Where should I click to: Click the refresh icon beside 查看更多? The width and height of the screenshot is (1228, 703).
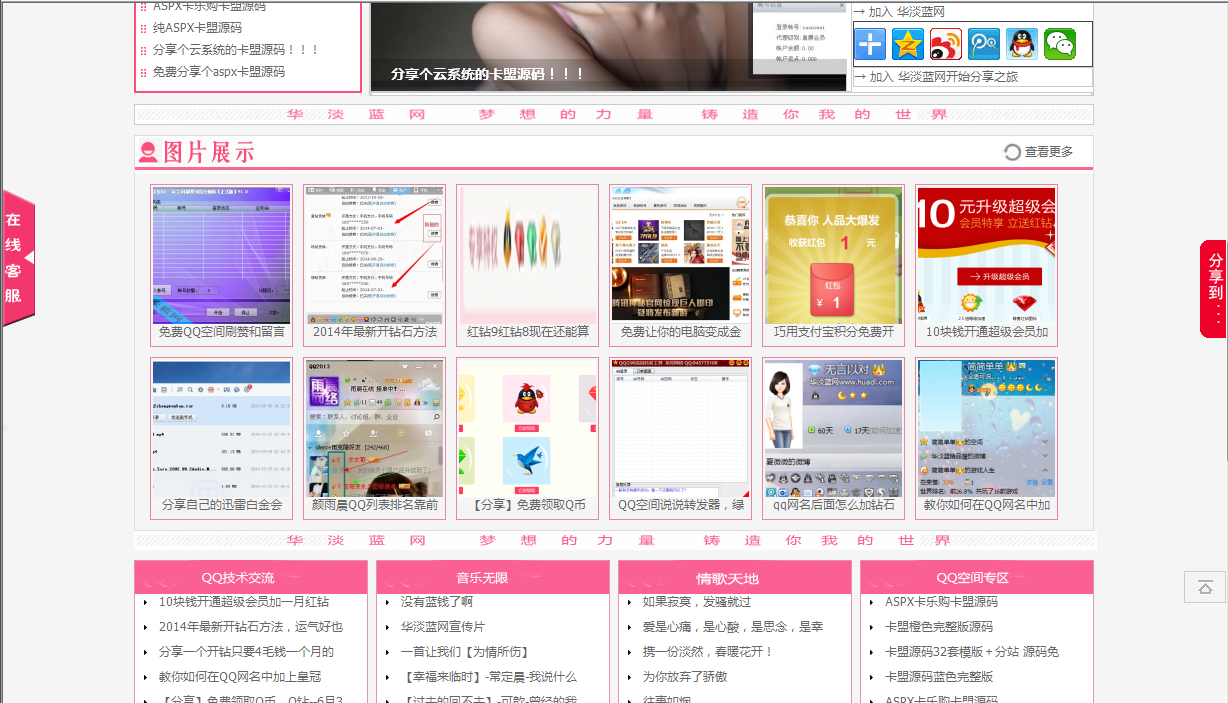[x=1012, y=152]
